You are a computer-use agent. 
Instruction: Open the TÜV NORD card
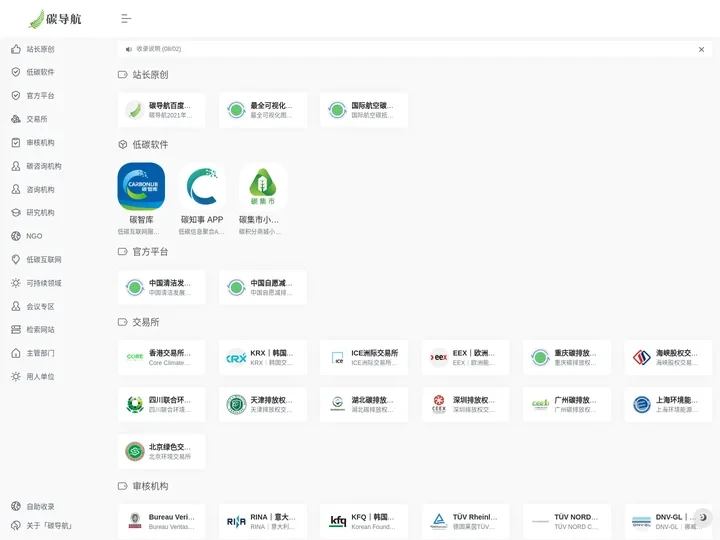(567, 522)
